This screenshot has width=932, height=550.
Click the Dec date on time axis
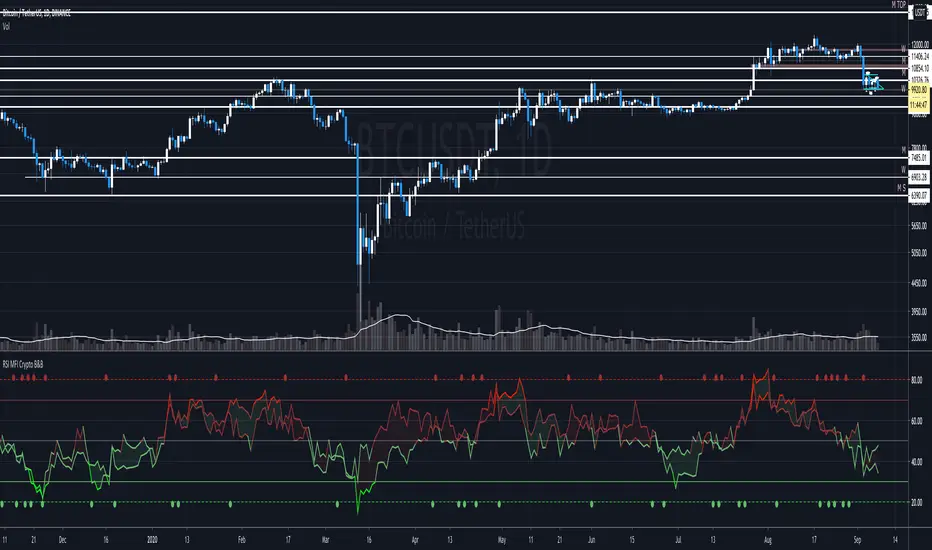click(62, 540)
